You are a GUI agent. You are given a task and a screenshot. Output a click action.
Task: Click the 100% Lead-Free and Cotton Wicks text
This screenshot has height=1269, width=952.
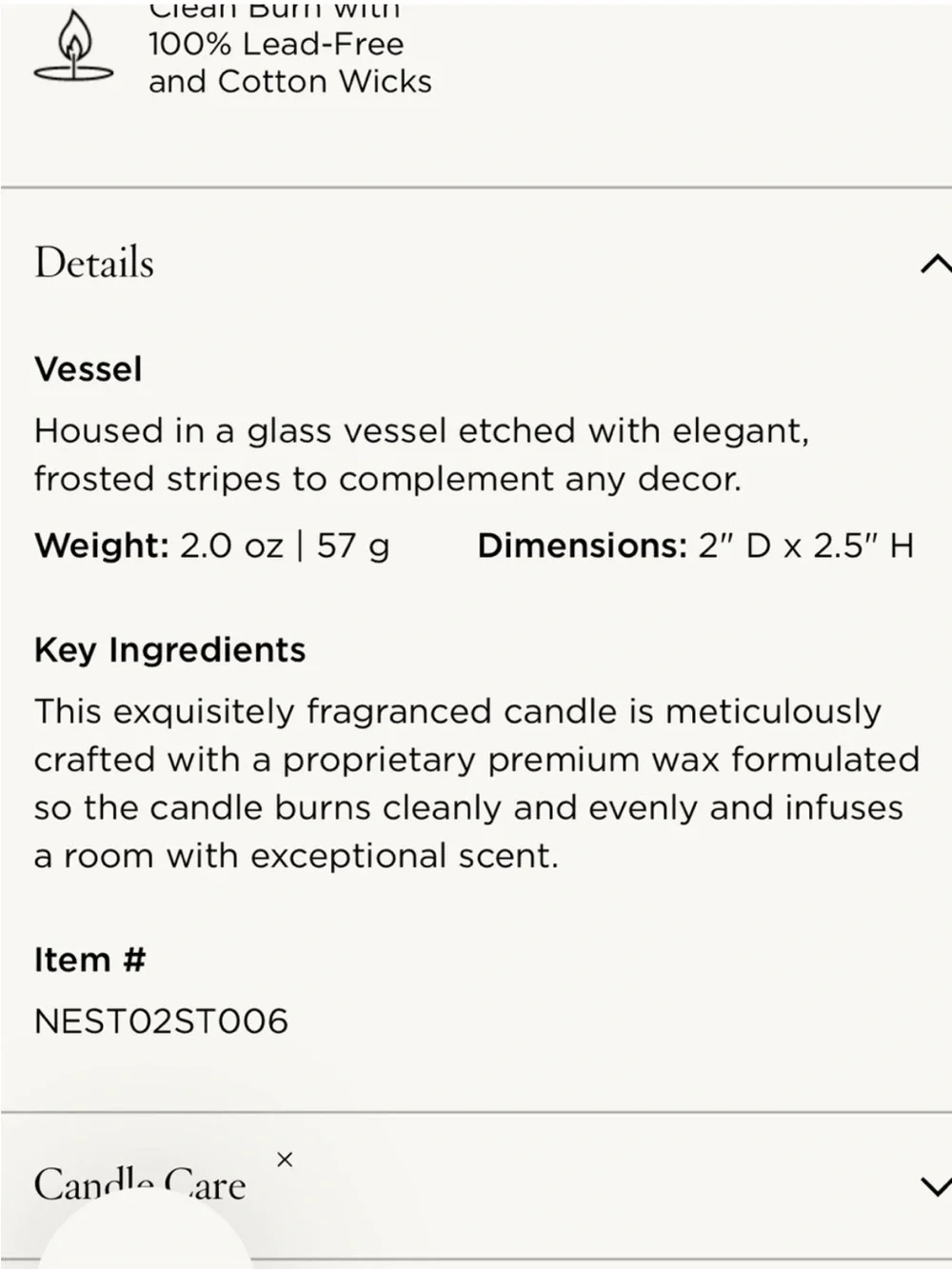click(290, 63)
